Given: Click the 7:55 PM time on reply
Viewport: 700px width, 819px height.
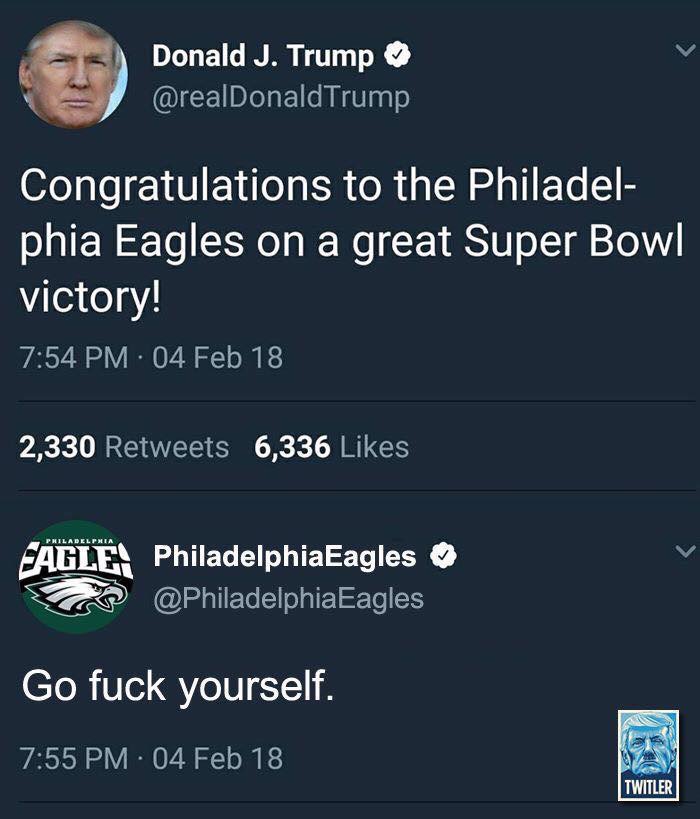Looking at the screenshot, I should [x=73, y=758].
